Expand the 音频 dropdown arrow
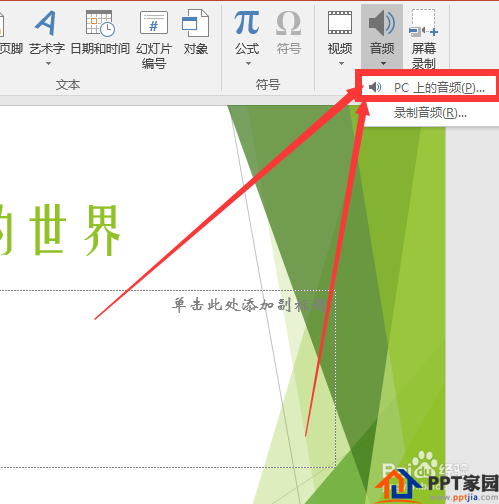The image size is (499, 504). [x=383, y=63]
